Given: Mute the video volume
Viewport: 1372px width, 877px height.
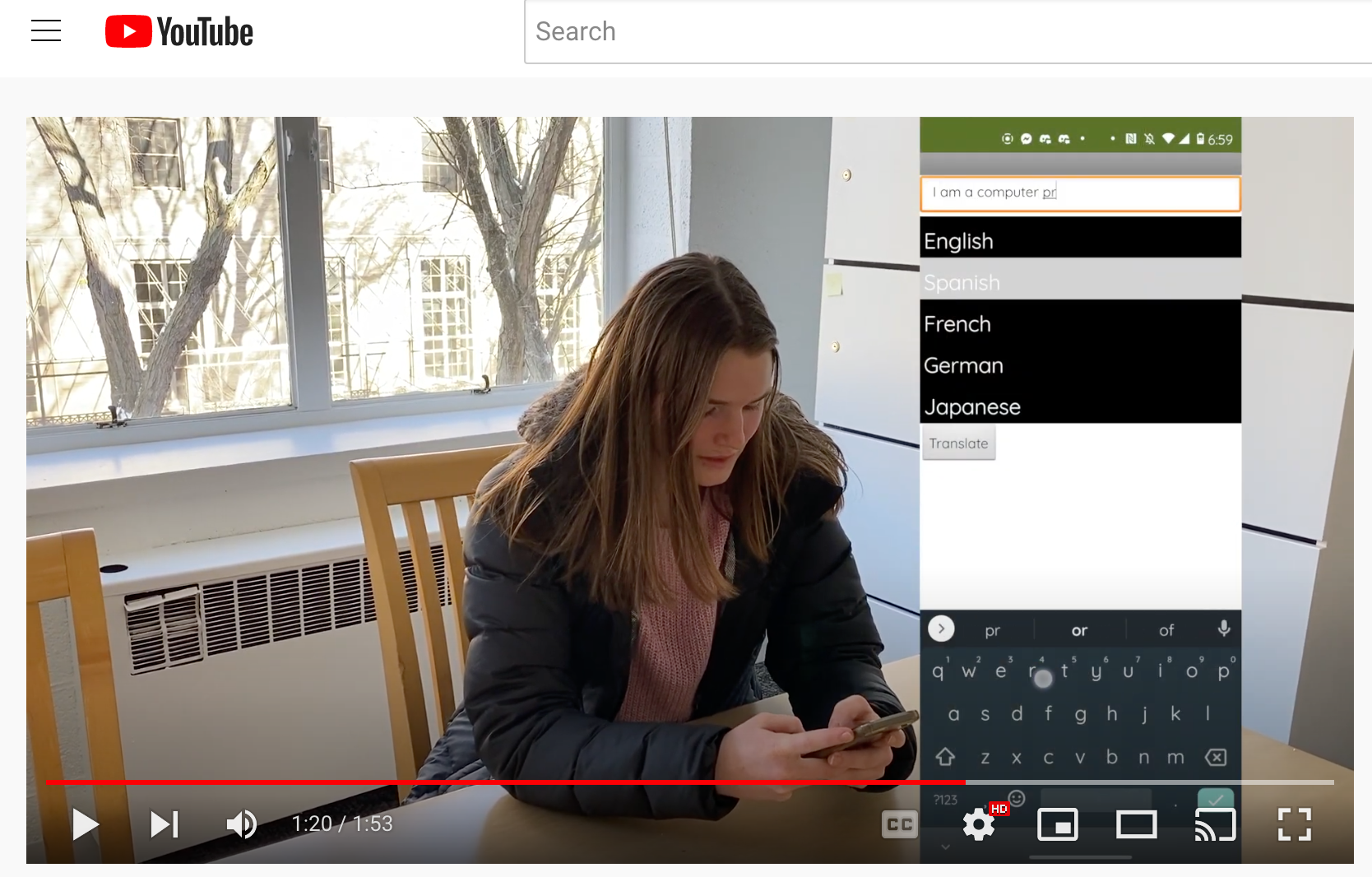Looking at the screenshot, I should tap(241, 824).
